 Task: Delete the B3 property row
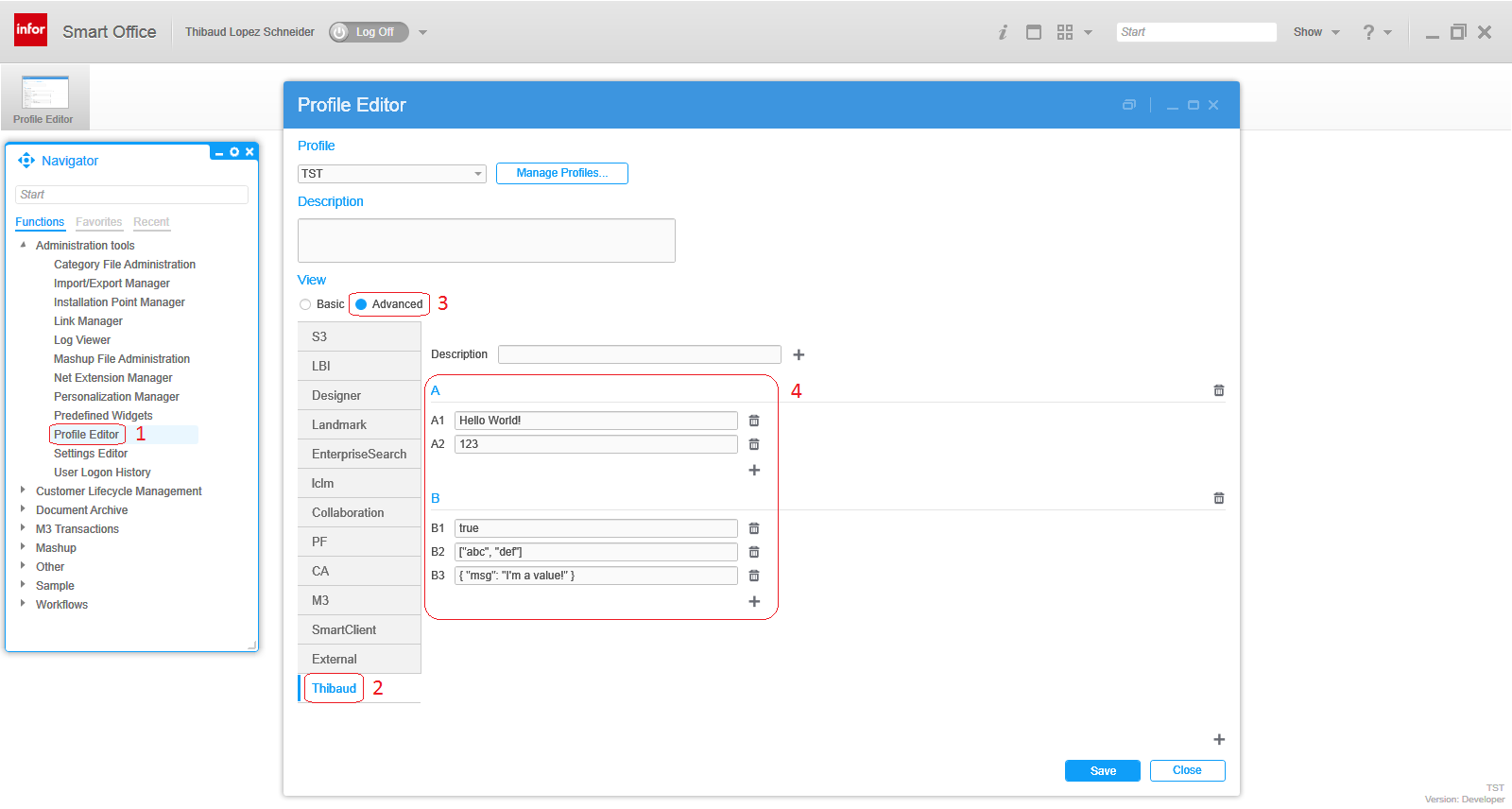(754, 576)
